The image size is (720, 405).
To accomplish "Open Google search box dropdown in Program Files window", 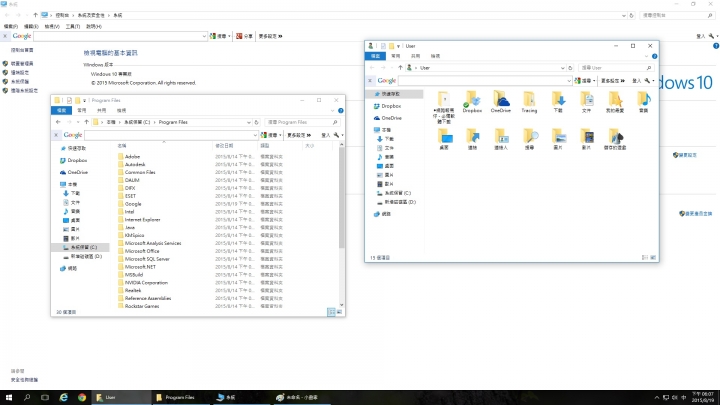I will pos(255,135).
